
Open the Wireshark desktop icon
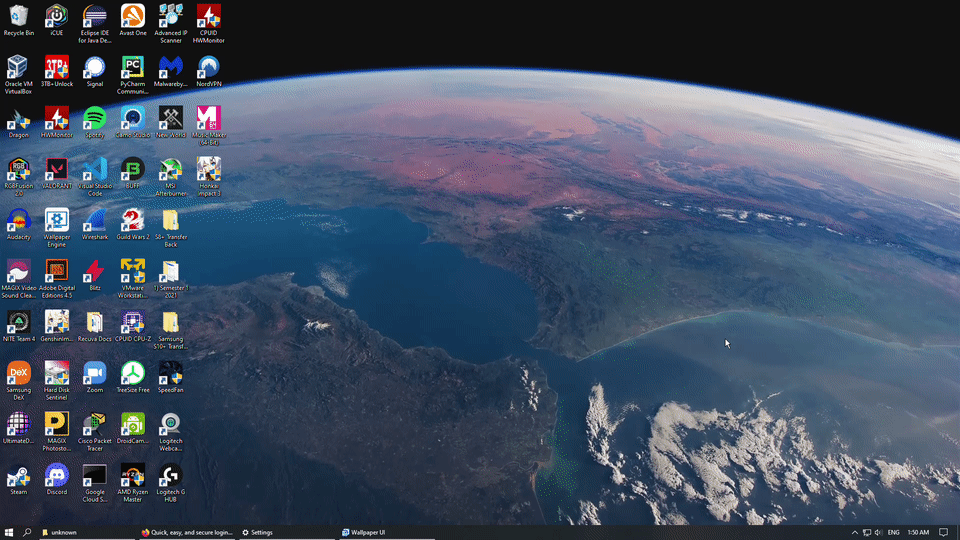tap(94, 220)
